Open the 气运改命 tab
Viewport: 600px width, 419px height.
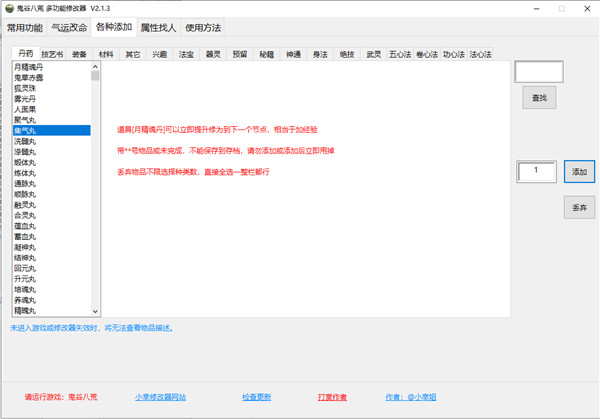pyautogui.click(x=70, y=27)
